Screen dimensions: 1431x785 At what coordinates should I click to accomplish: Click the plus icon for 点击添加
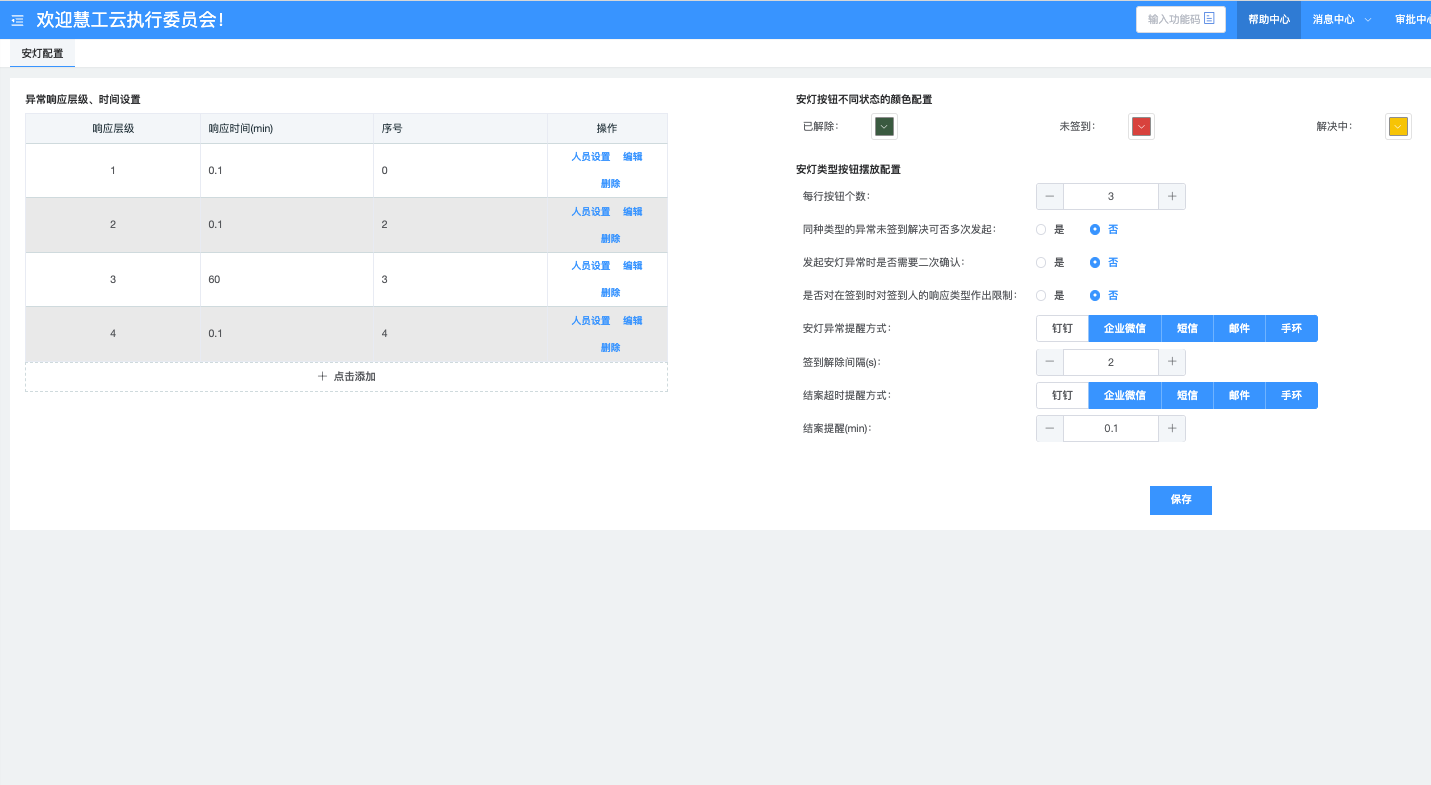pyautogui.click(x=322, y=376)
